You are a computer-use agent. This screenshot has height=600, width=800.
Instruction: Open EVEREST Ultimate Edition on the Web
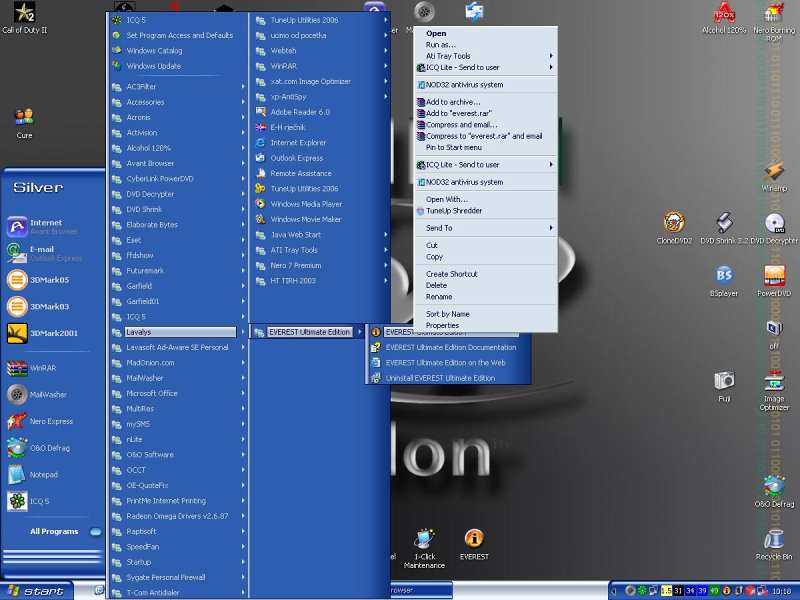(448, 363)
